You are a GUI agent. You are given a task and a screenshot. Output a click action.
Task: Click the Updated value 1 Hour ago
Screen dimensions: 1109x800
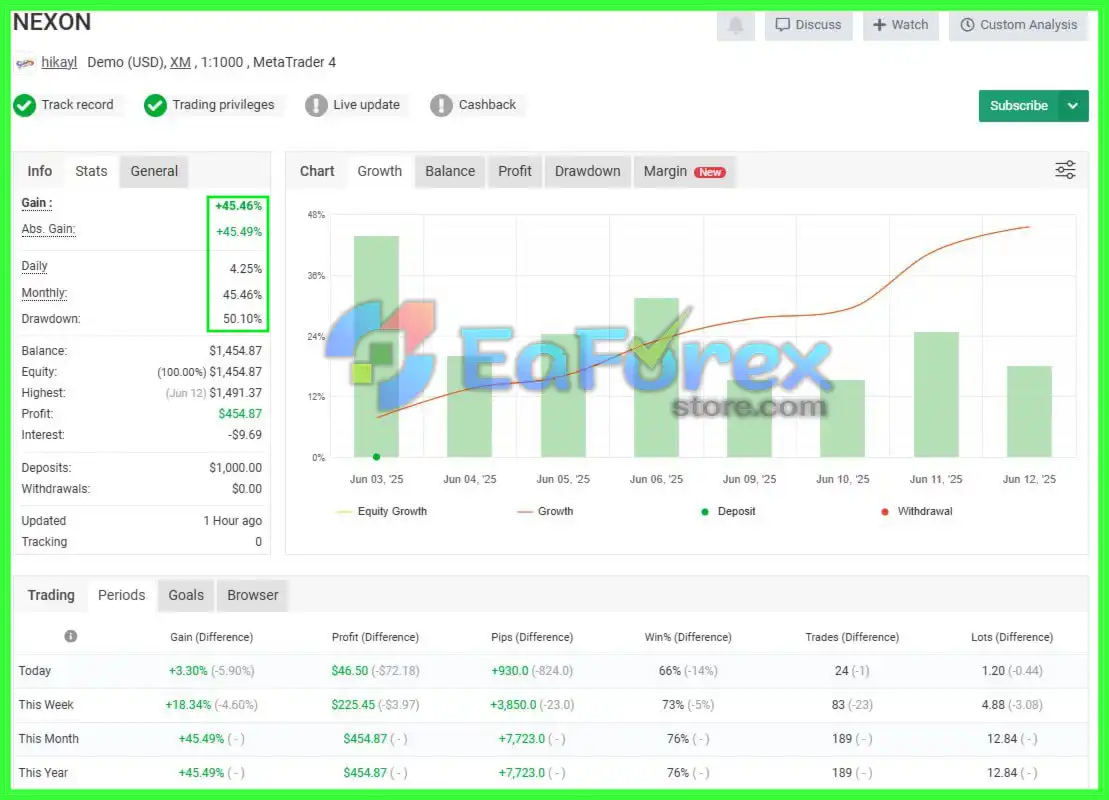pos(233,521)
